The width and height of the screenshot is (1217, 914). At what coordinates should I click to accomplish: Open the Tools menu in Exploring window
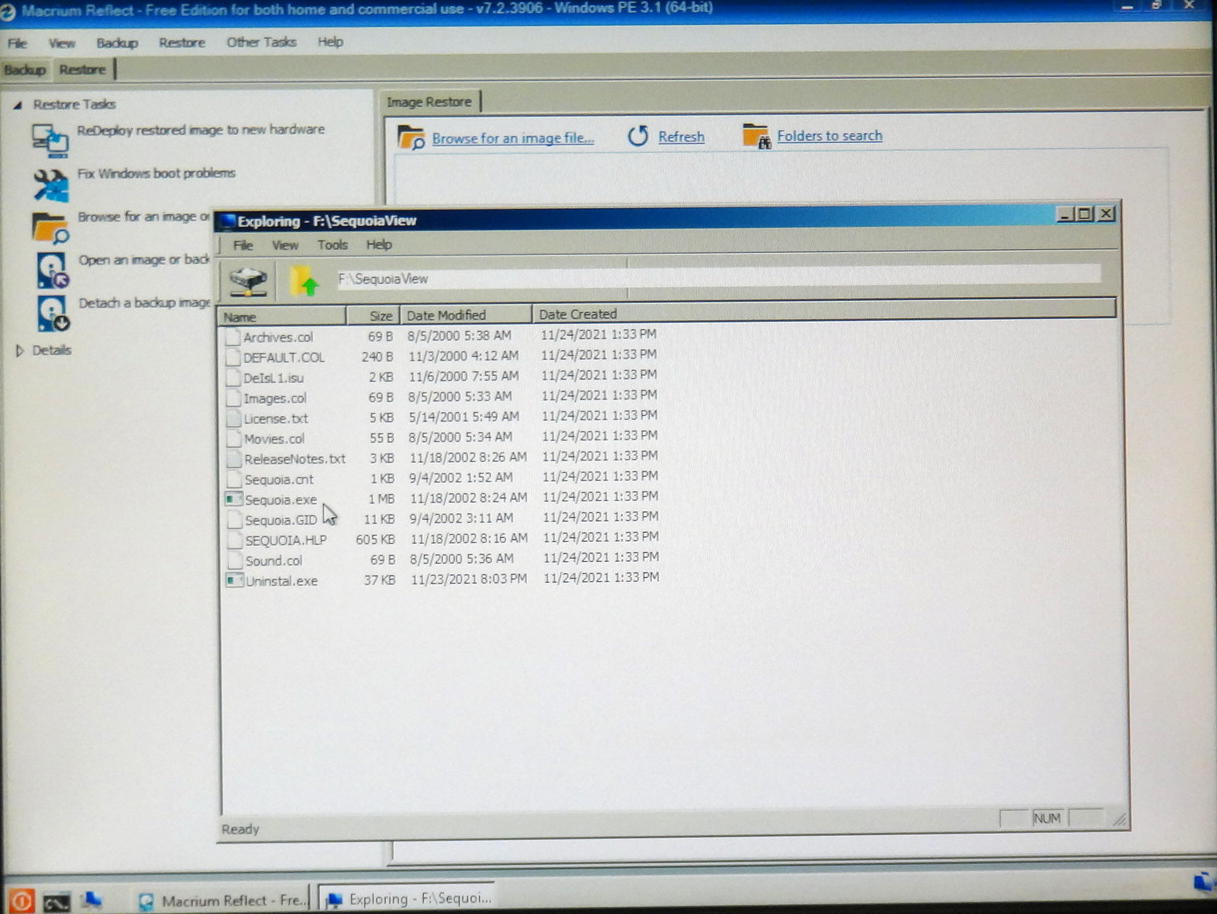(x=332, y=245)
